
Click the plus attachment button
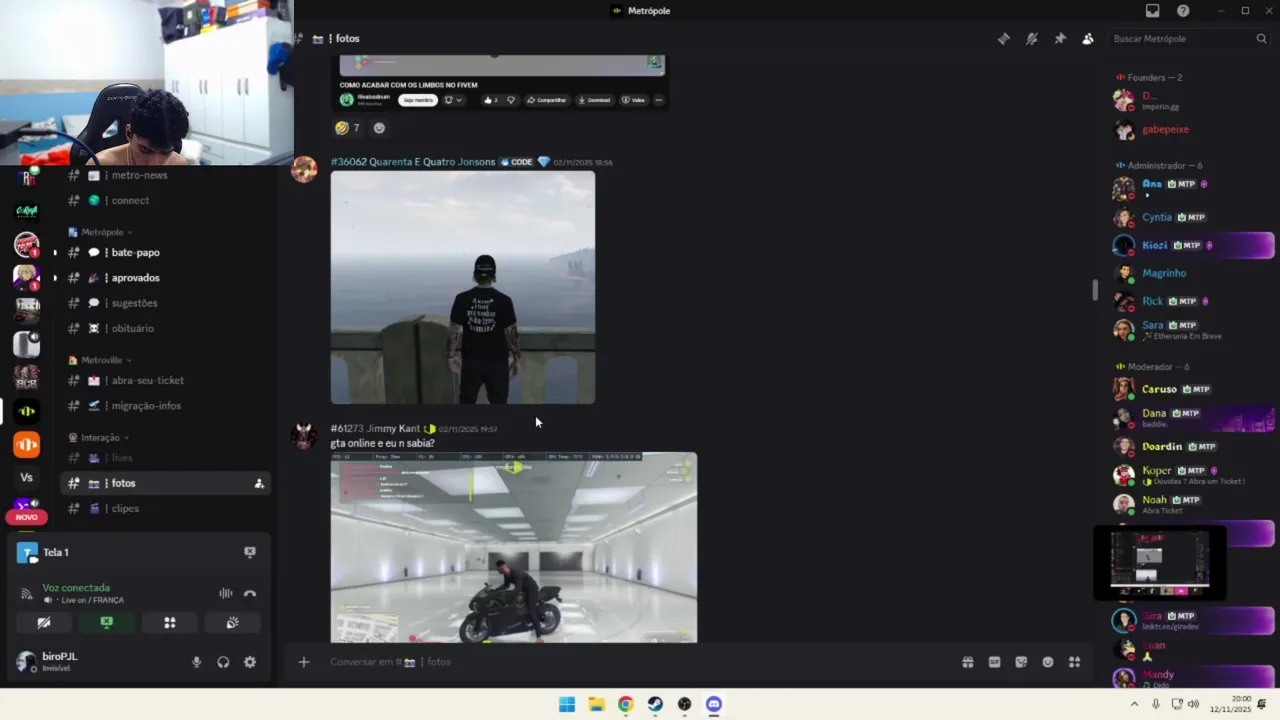(304, 662)
